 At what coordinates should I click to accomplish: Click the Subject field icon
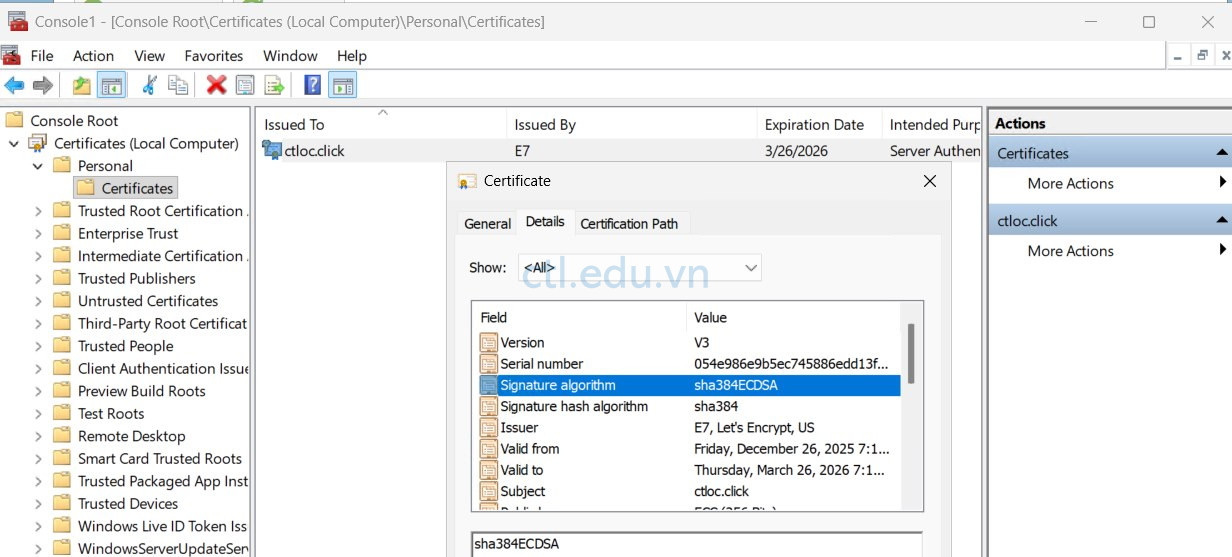[488, 491]
